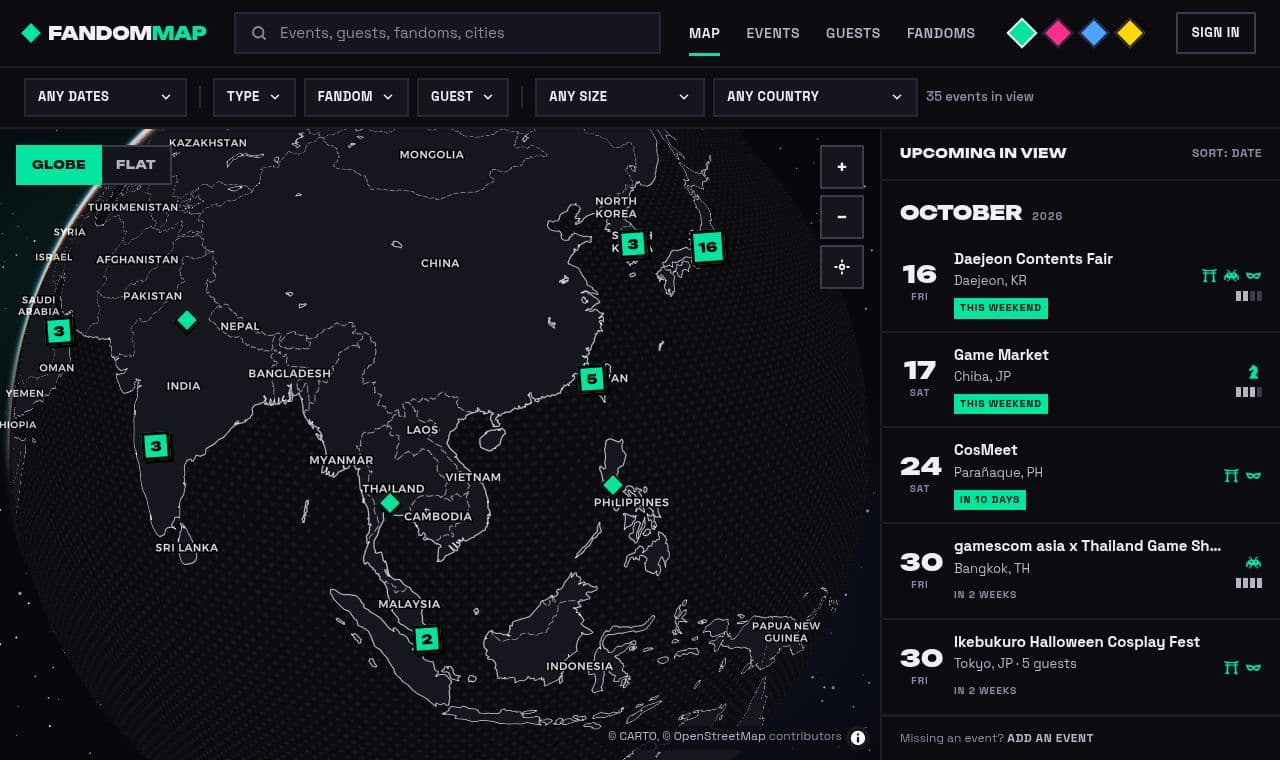Click the torii gate icon on CosMeet

[1232, 476]
